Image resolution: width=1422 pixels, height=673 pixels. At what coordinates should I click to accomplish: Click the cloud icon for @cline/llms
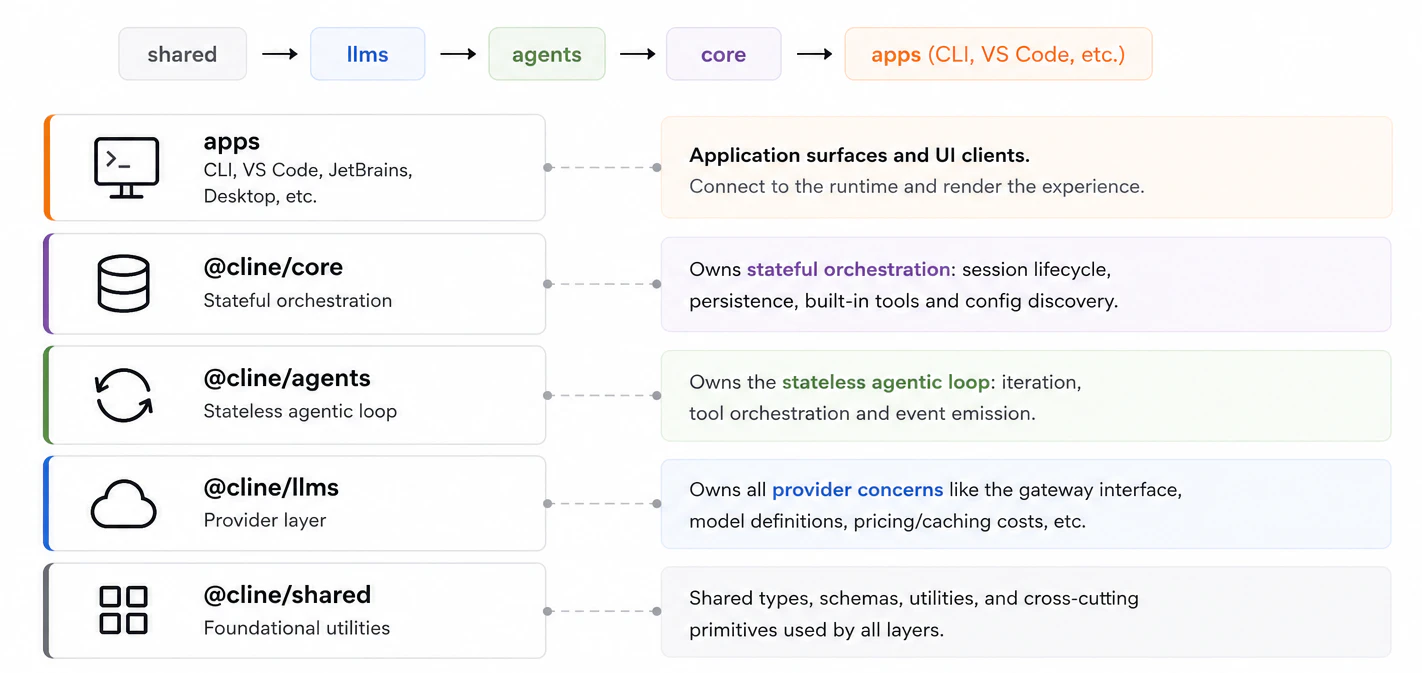[124, 503]
